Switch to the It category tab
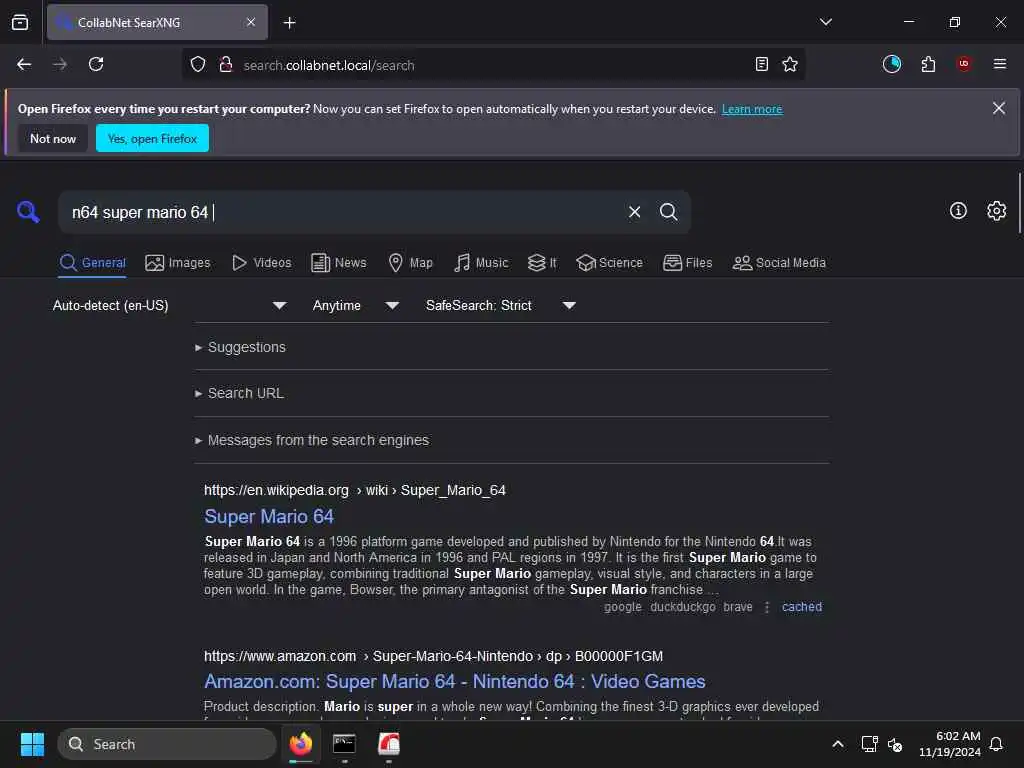The width and height of the screenshot is (1024, 768). click(x=542, y=263)
